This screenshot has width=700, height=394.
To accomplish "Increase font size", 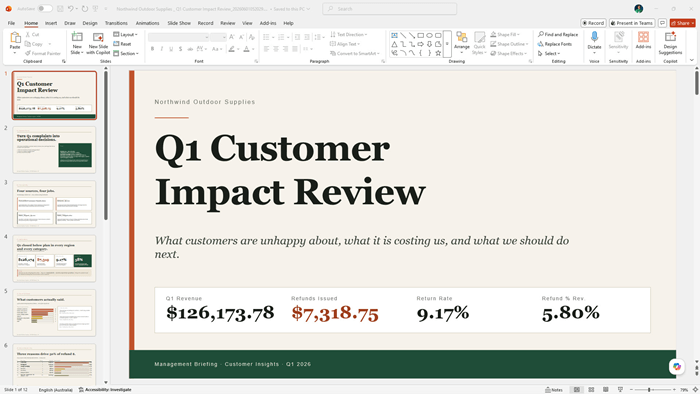I will [x=232, y=37].
